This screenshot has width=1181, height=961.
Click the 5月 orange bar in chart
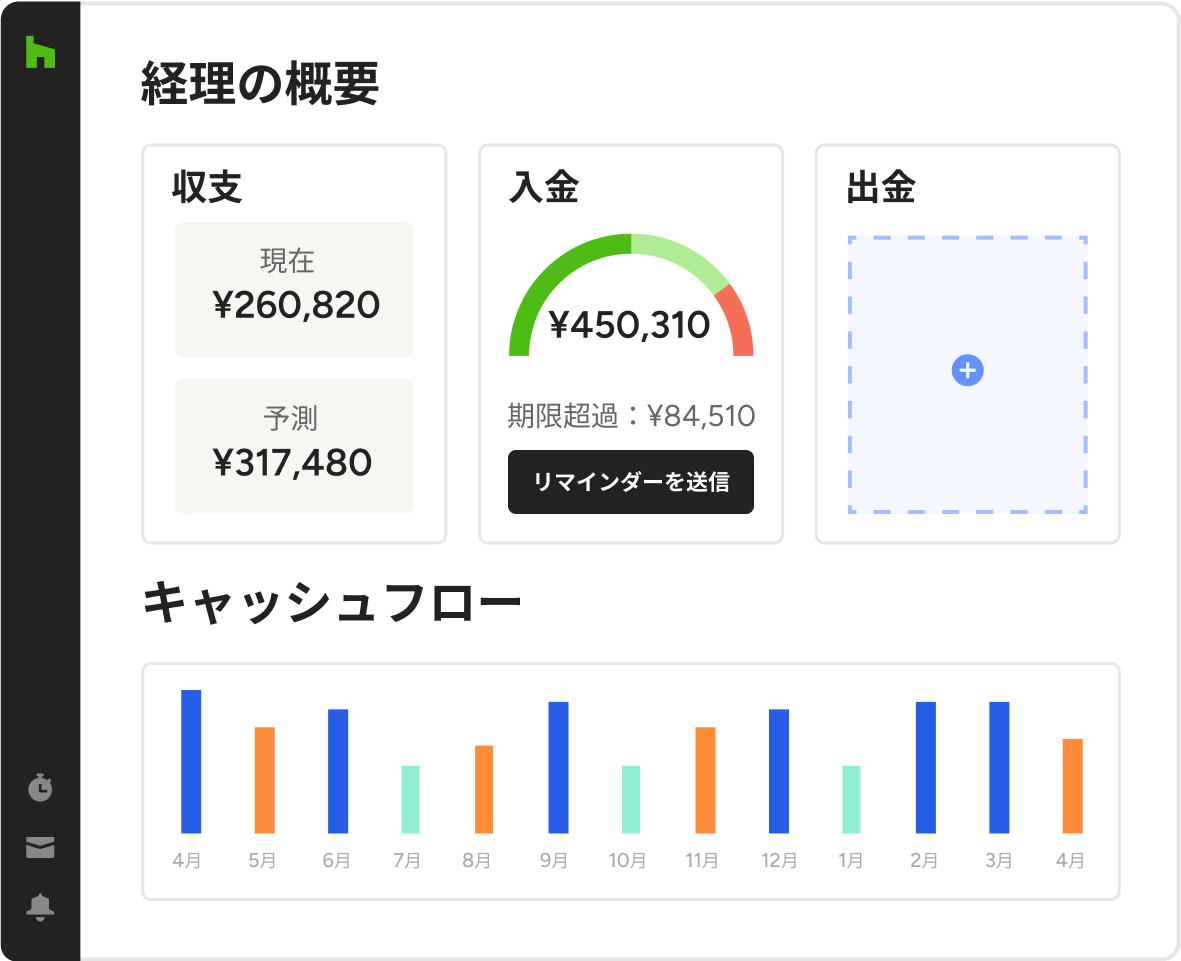pyautogui.click(x=264, y=780)
